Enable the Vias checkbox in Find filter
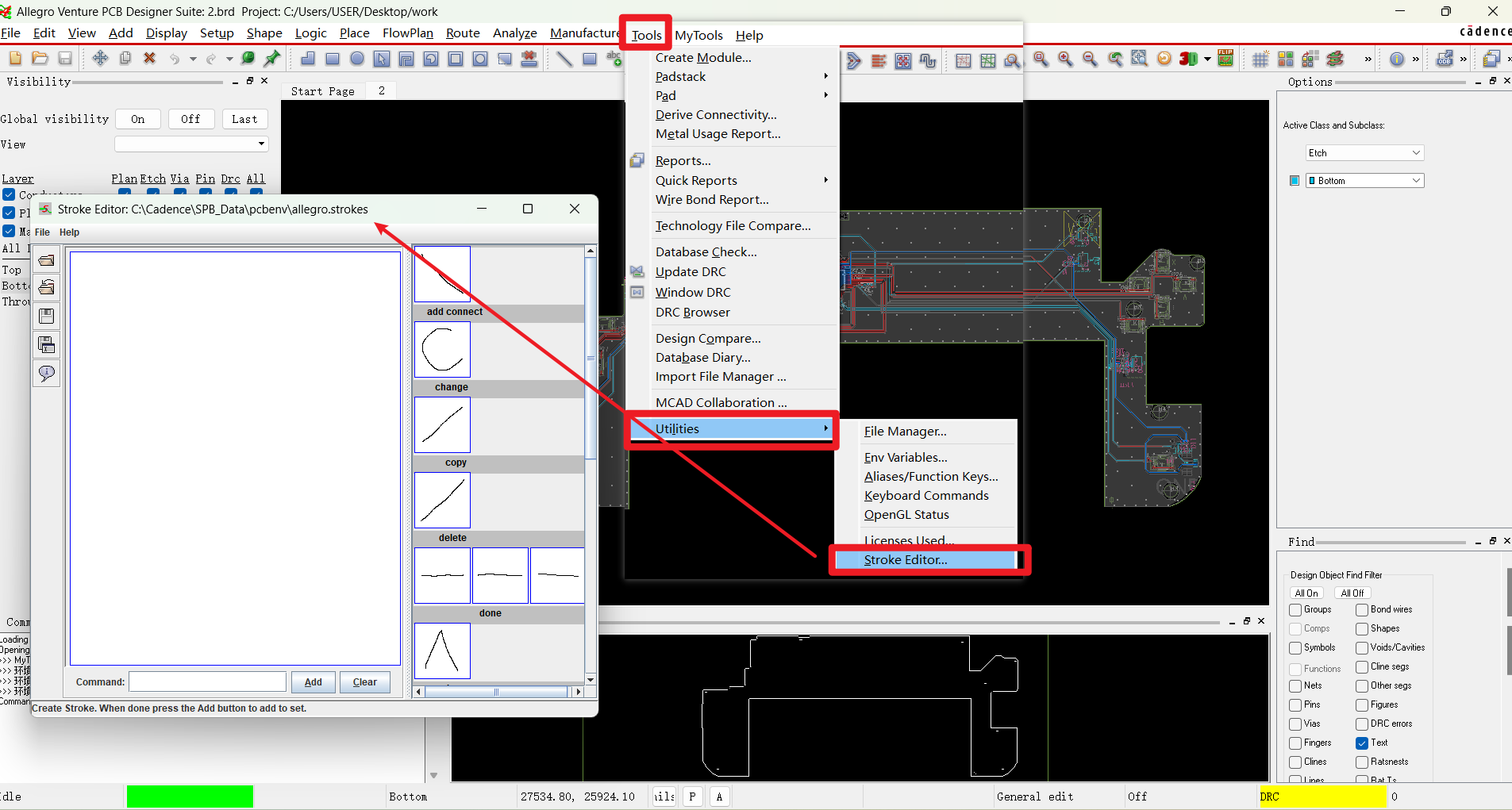 coord(1295,724)
